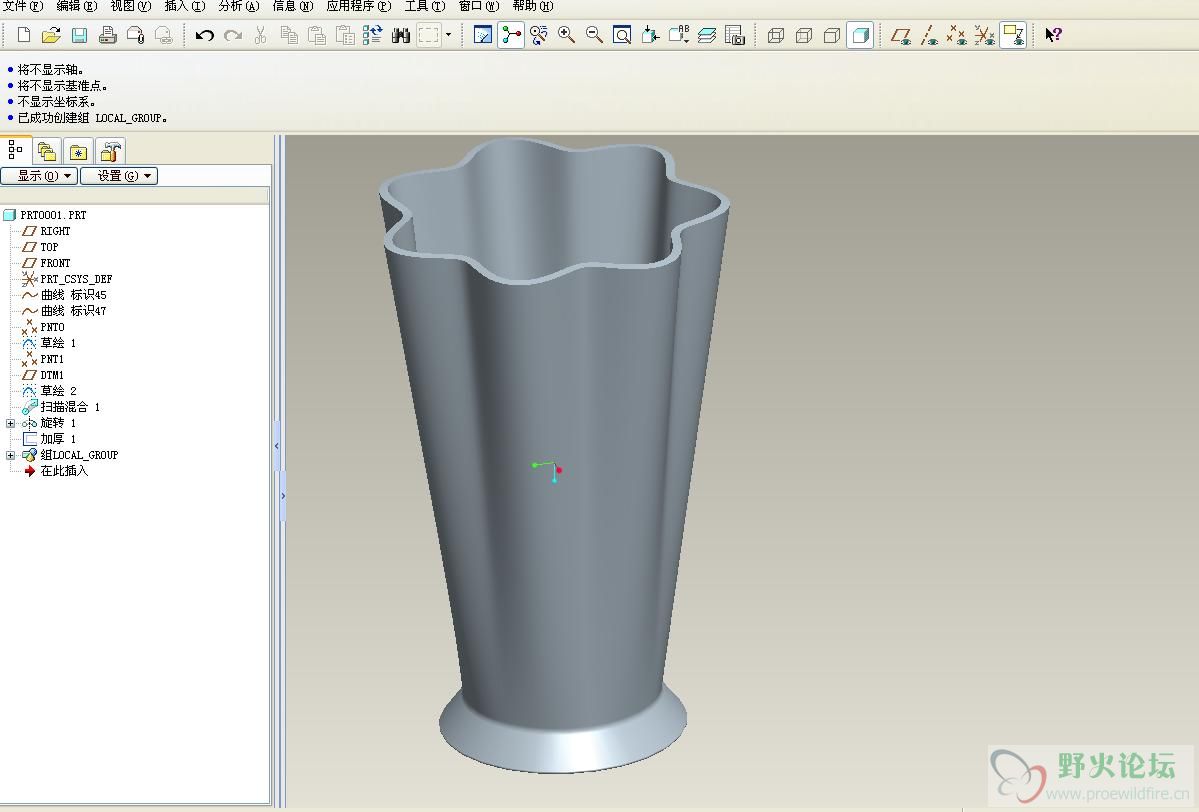
Task: Open the 帮助(H) menu
Action: [532, 6]
